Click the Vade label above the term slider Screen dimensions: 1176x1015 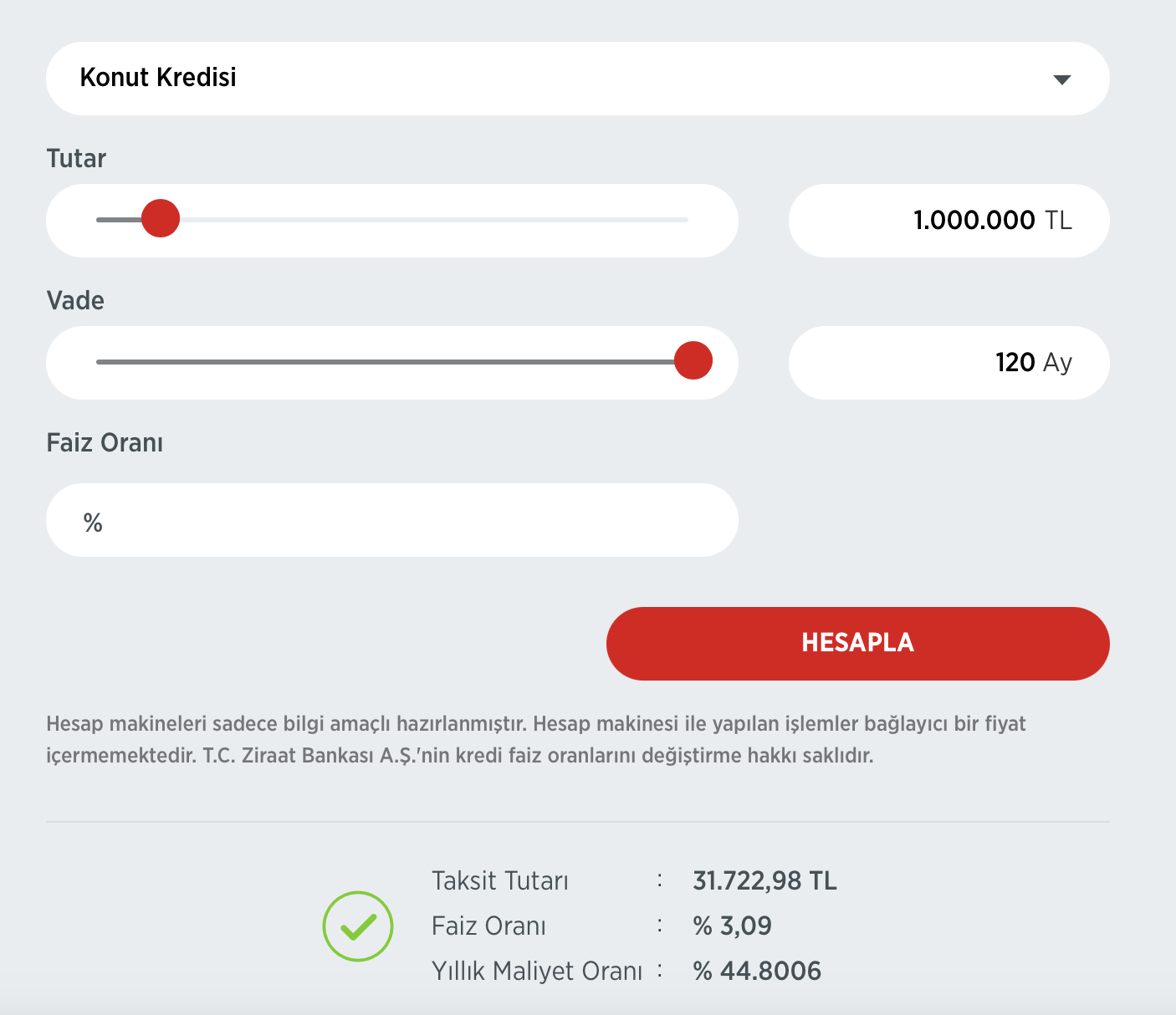(75, 300)
